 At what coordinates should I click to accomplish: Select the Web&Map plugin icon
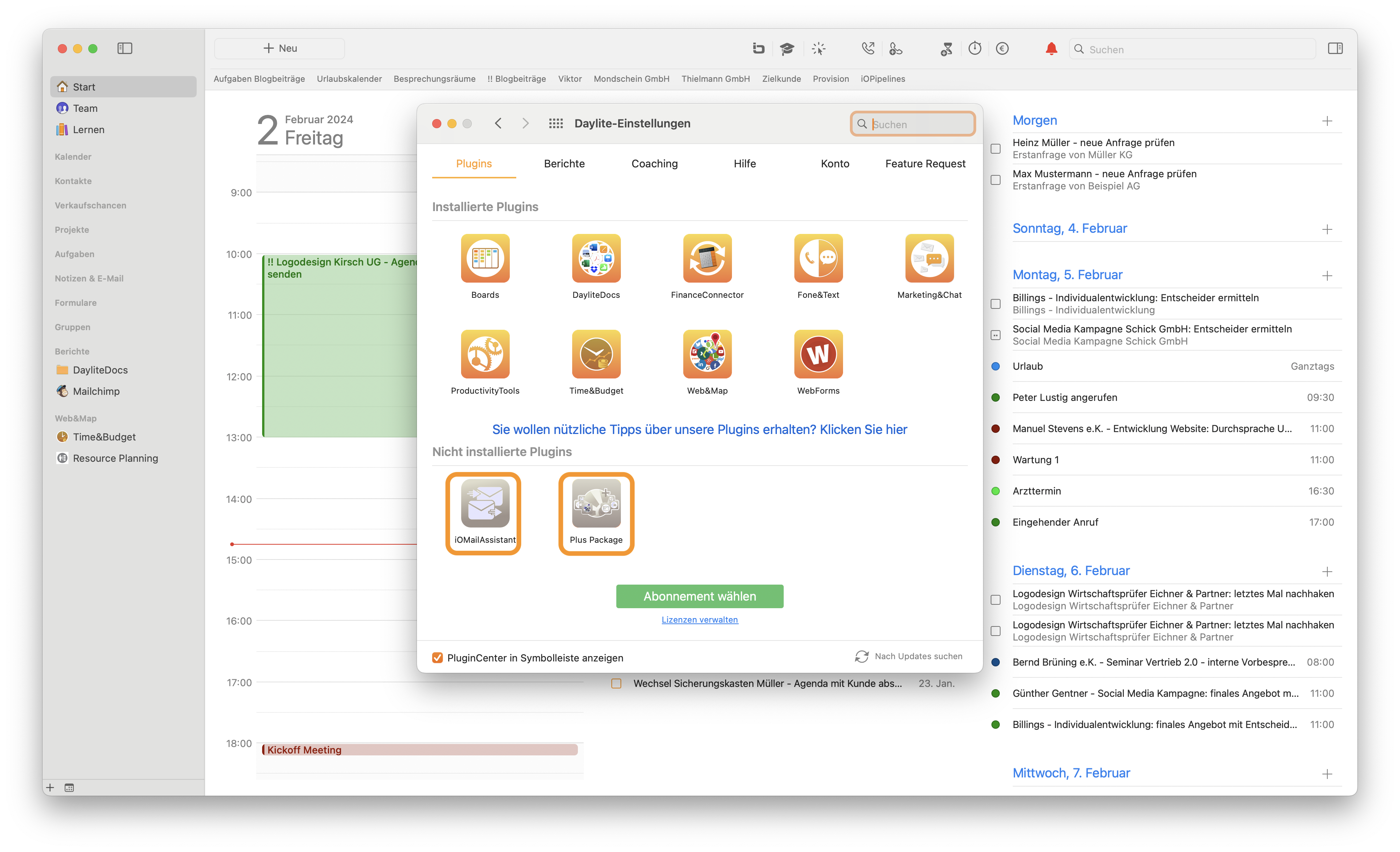point(707,354)
